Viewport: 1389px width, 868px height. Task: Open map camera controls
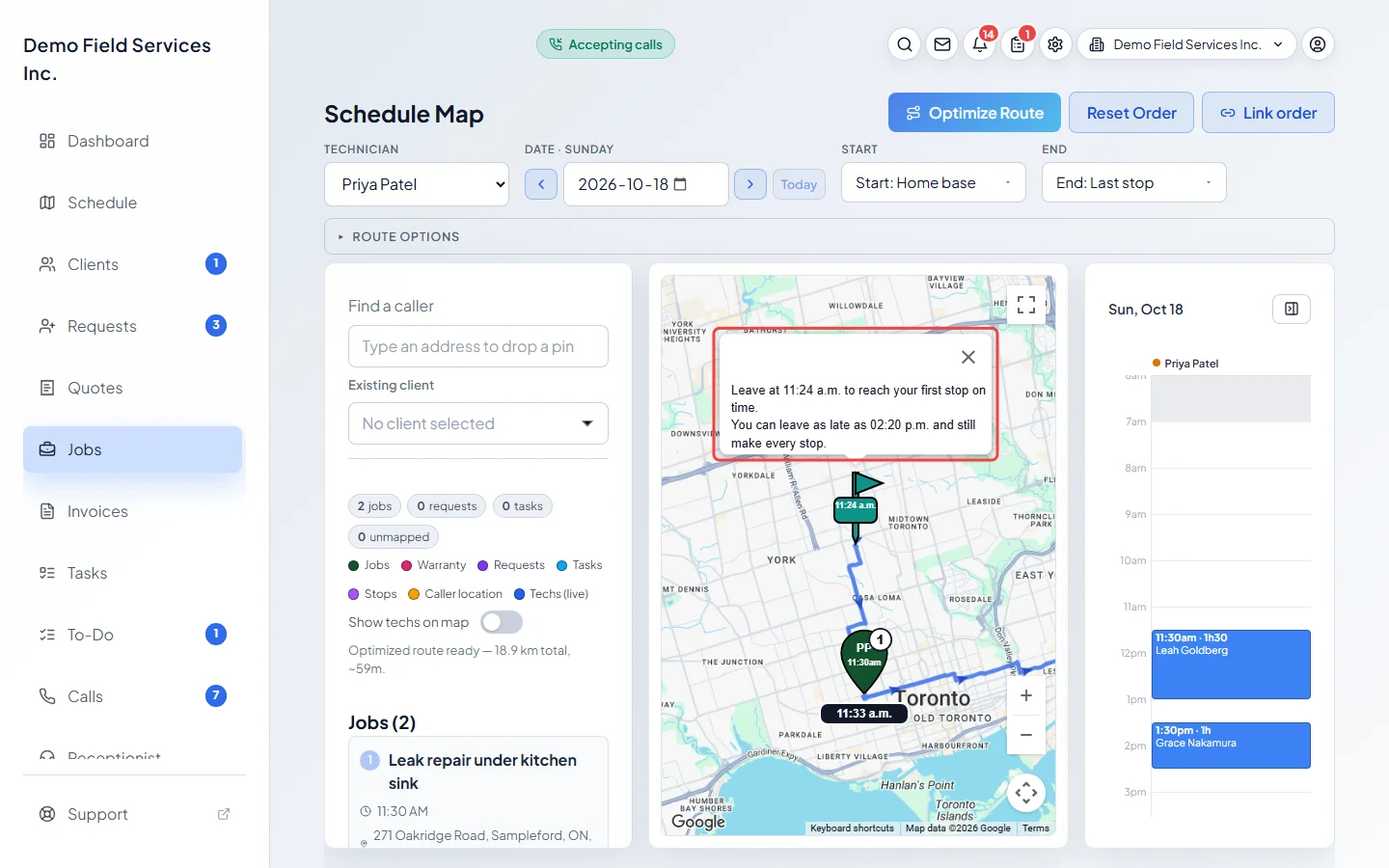pos(1026,794)
